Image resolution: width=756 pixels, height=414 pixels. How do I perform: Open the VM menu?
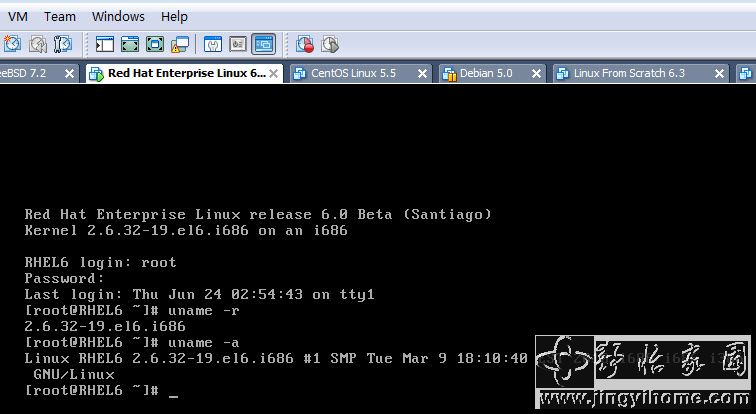point(18,16)
